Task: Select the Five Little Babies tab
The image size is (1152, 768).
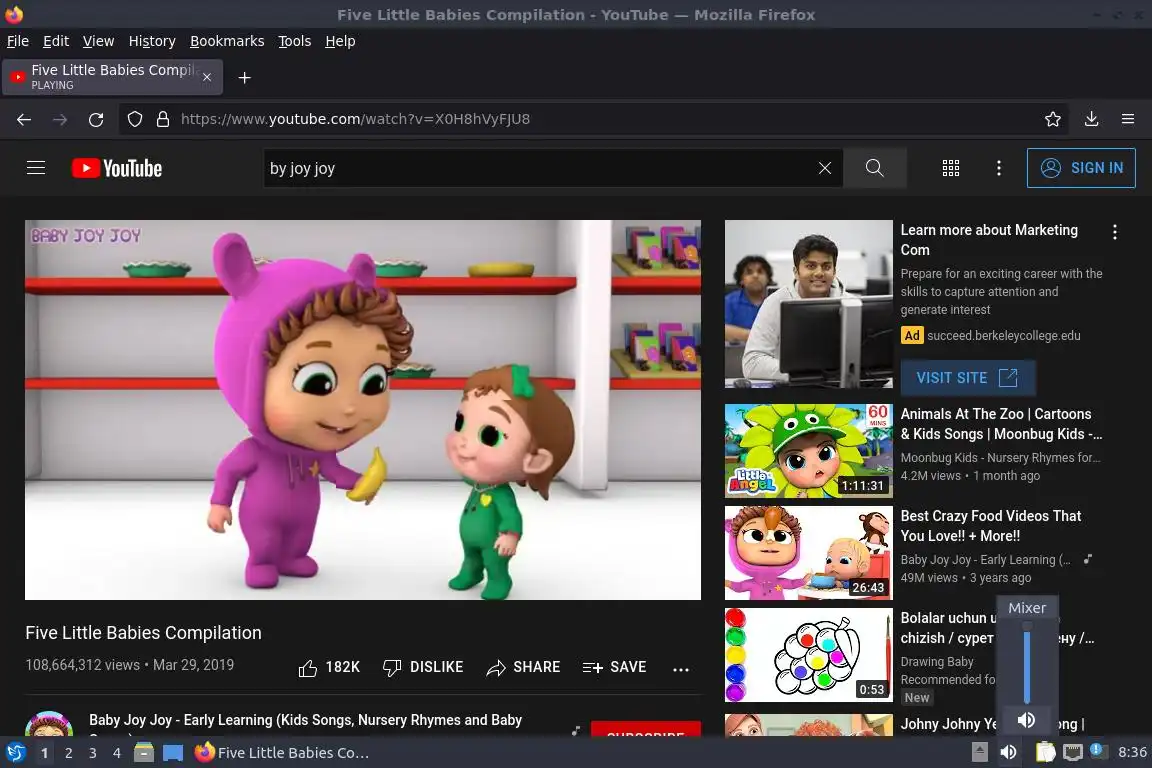Action: point(112,77)
